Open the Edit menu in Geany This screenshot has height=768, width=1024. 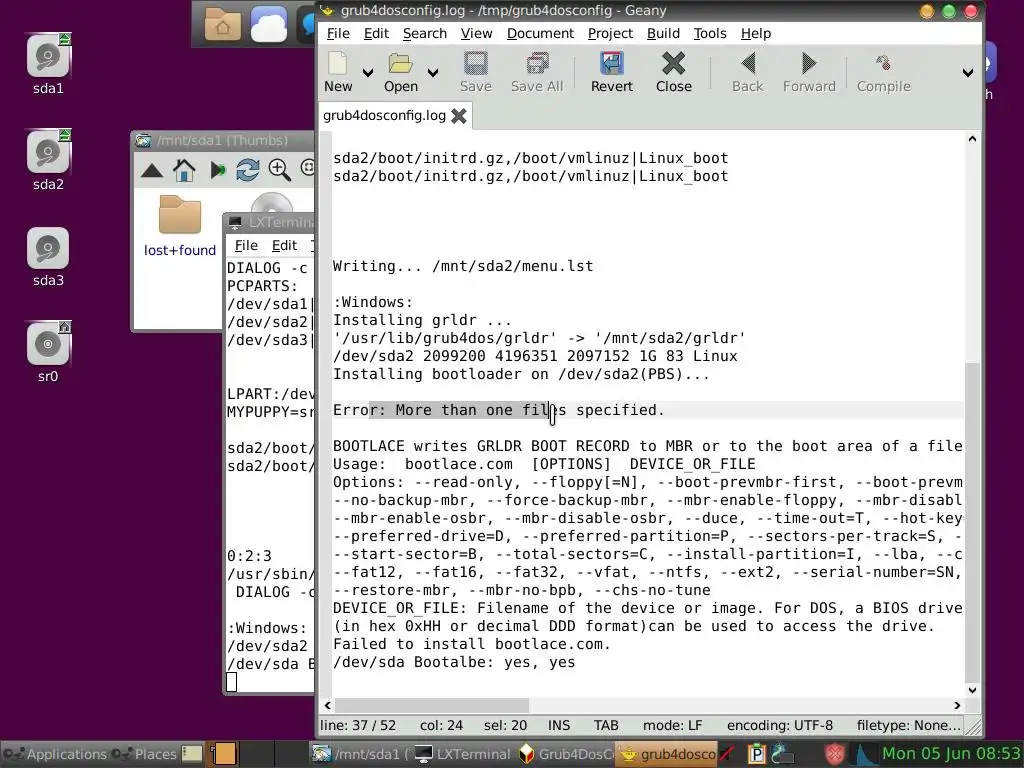376,33
